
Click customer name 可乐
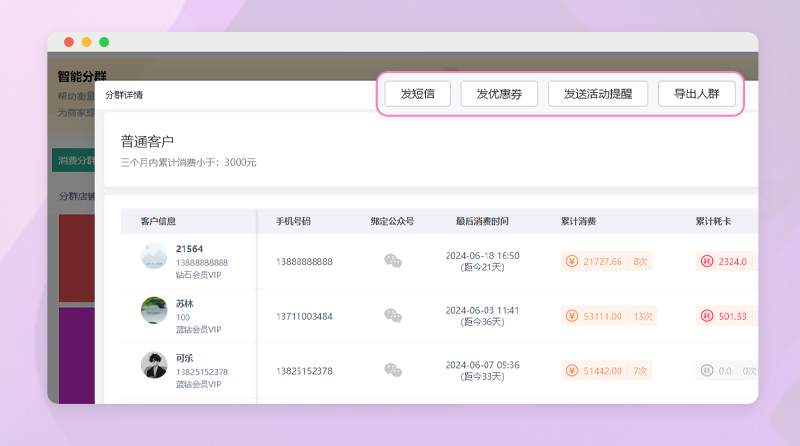pyautogui.click(x=185, y=358)
